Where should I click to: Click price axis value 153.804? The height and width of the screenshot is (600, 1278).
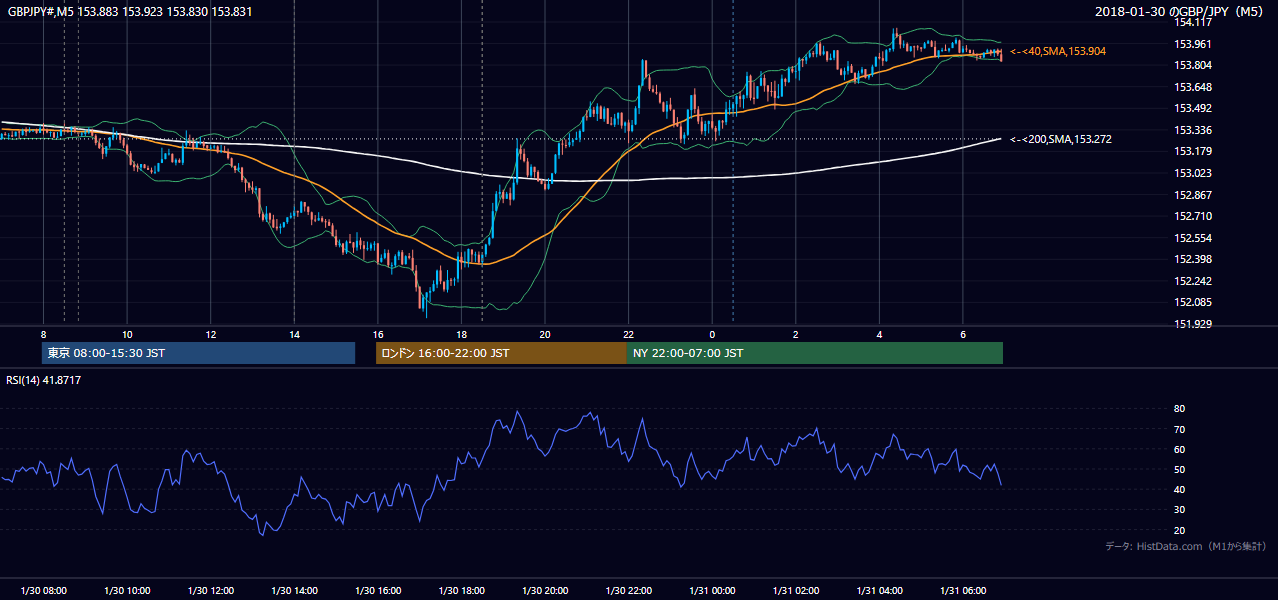tap(1192, 65)
